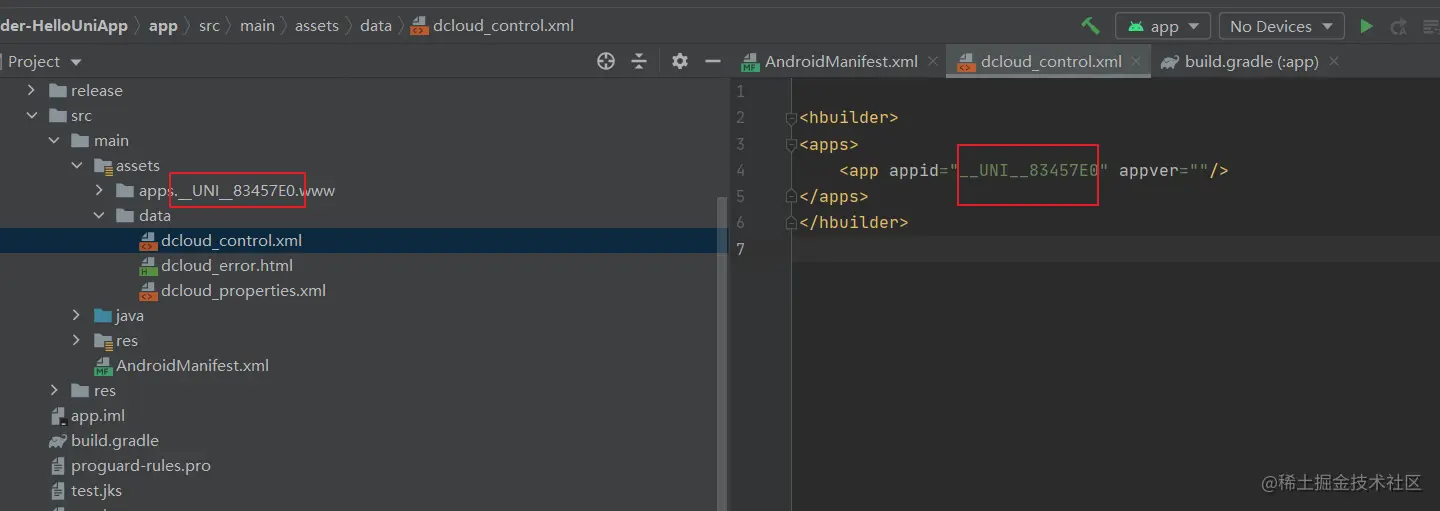1440x511 pixels.
Task: Click the closing </hbuilder> tag
Action: tap(854, 222)
